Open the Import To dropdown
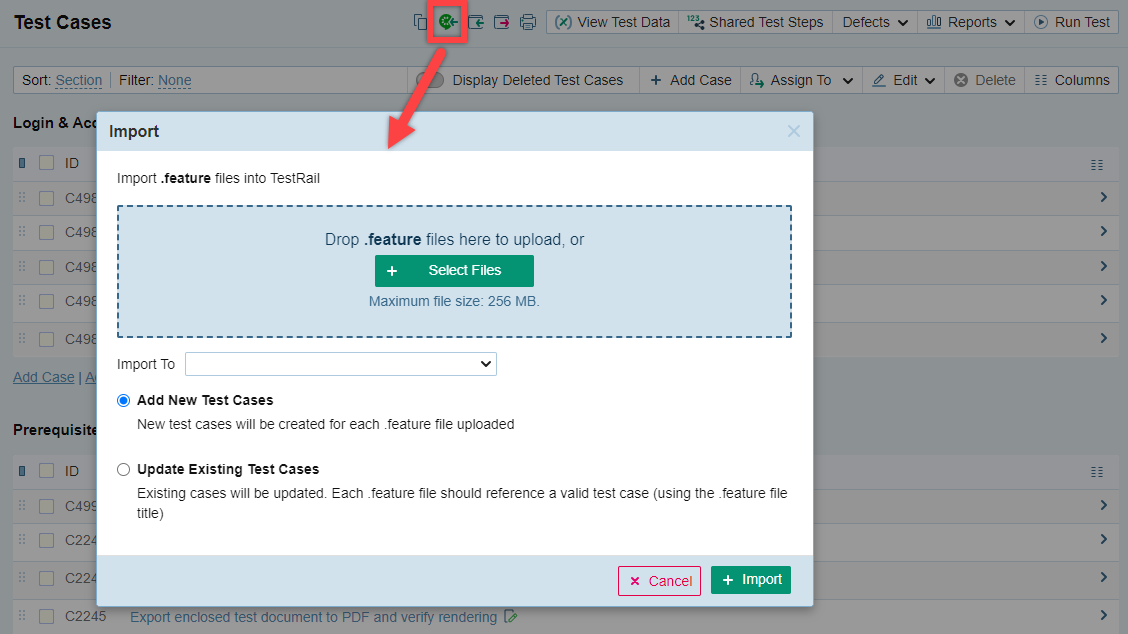1128x634 pixels. point(340,364)
